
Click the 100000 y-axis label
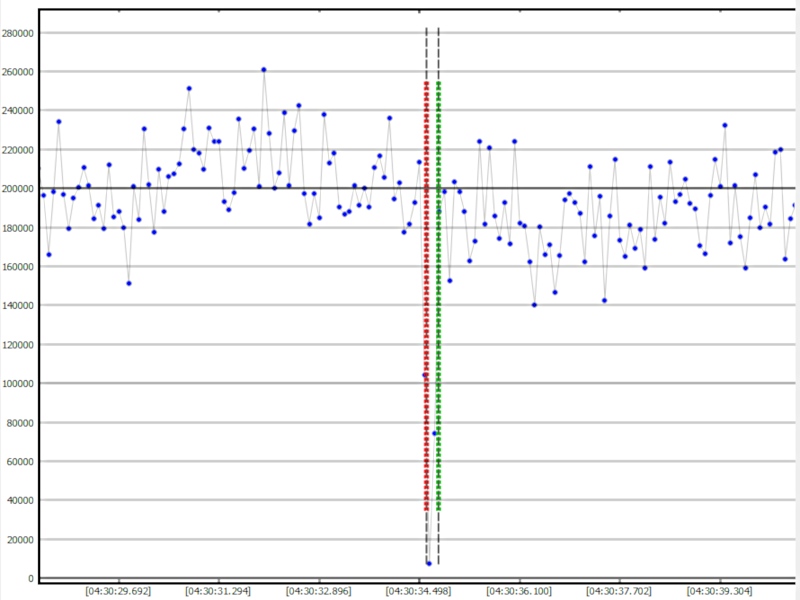tap(19, 384)
